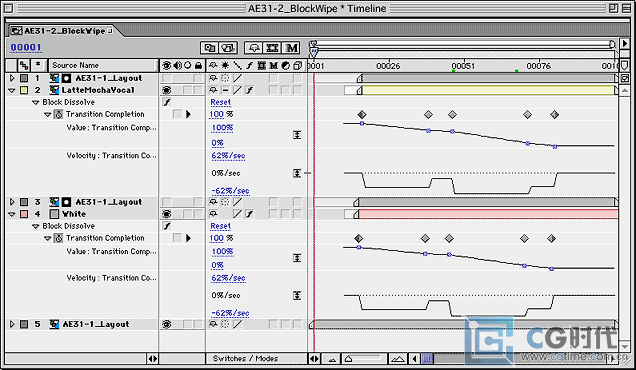Click velocity graph resize icon for White layer

click(x=297, y=295)
